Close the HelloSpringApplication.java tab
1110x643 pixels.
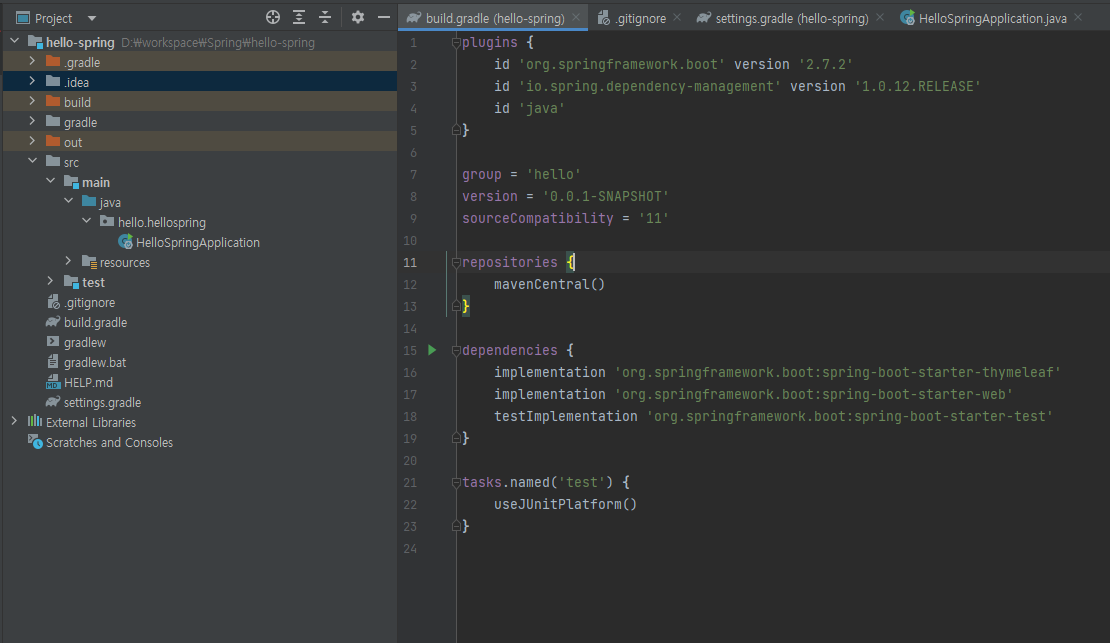coord(1077,18)
